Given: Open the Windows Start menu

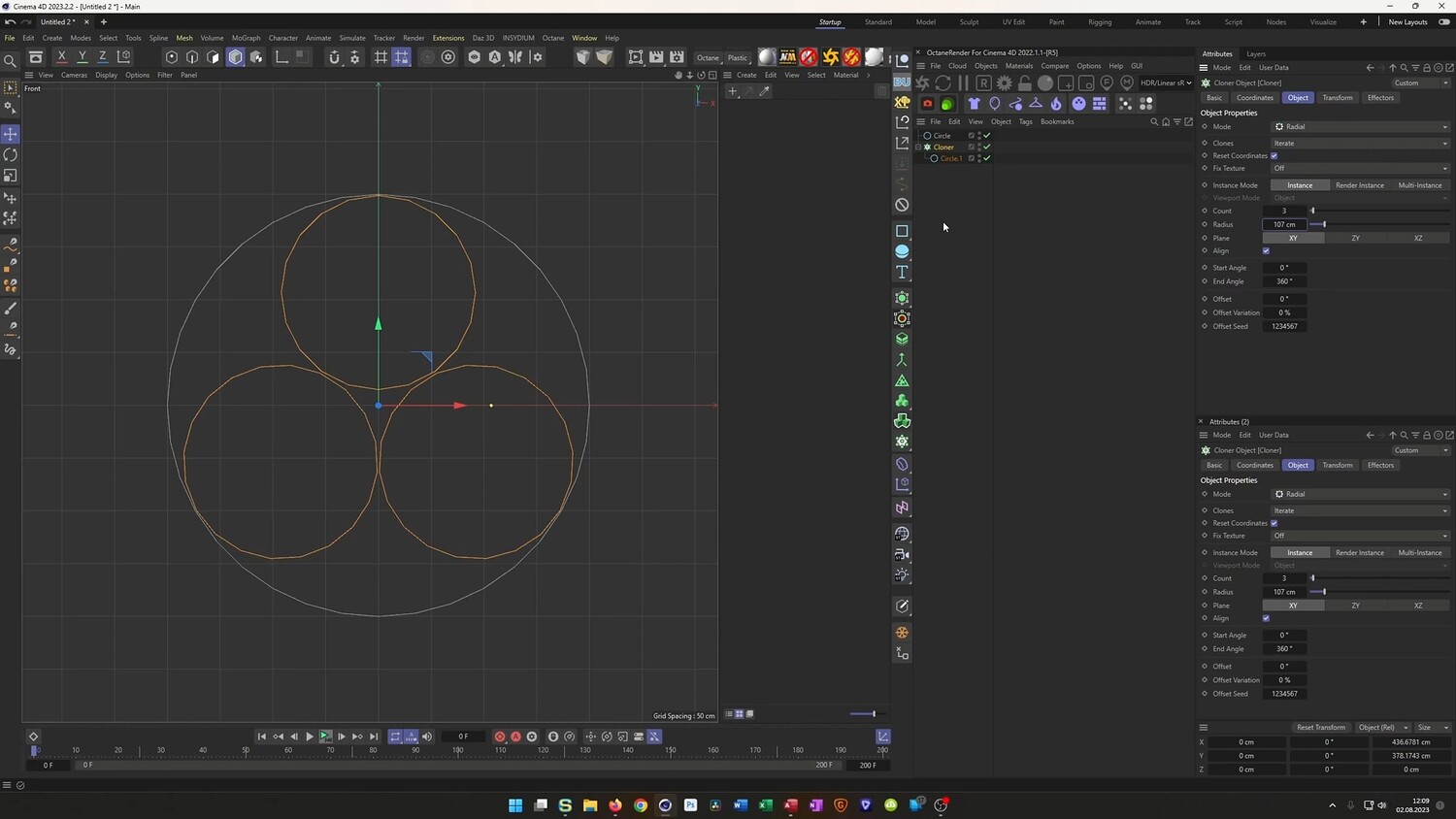Looking at the screenshot, I should (x=515, y=804).
